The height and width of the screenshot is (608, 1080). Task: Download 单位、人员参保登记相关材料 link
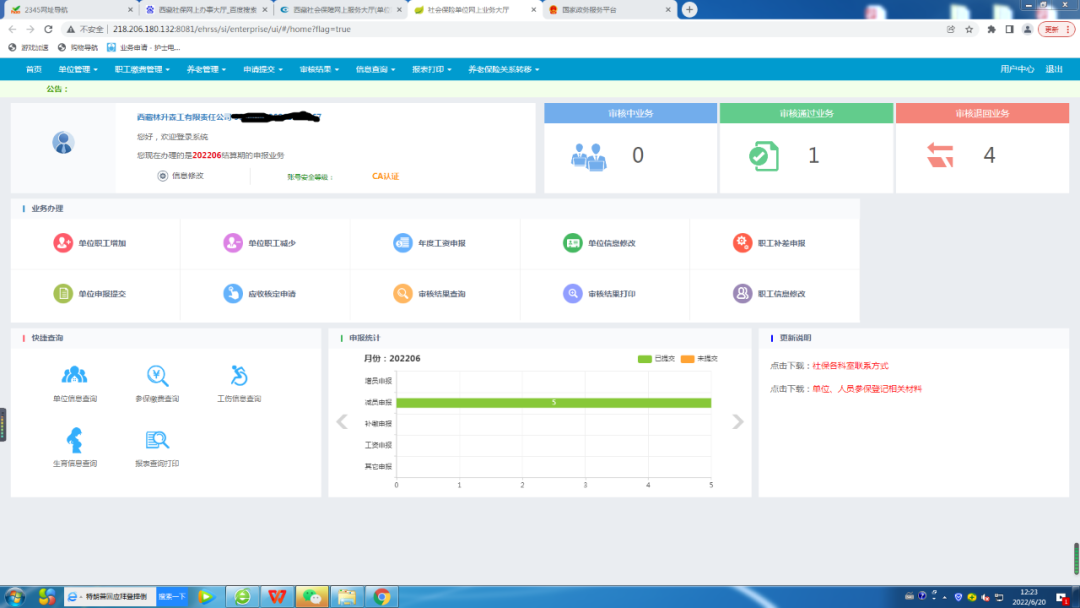(x=866, y=389)
